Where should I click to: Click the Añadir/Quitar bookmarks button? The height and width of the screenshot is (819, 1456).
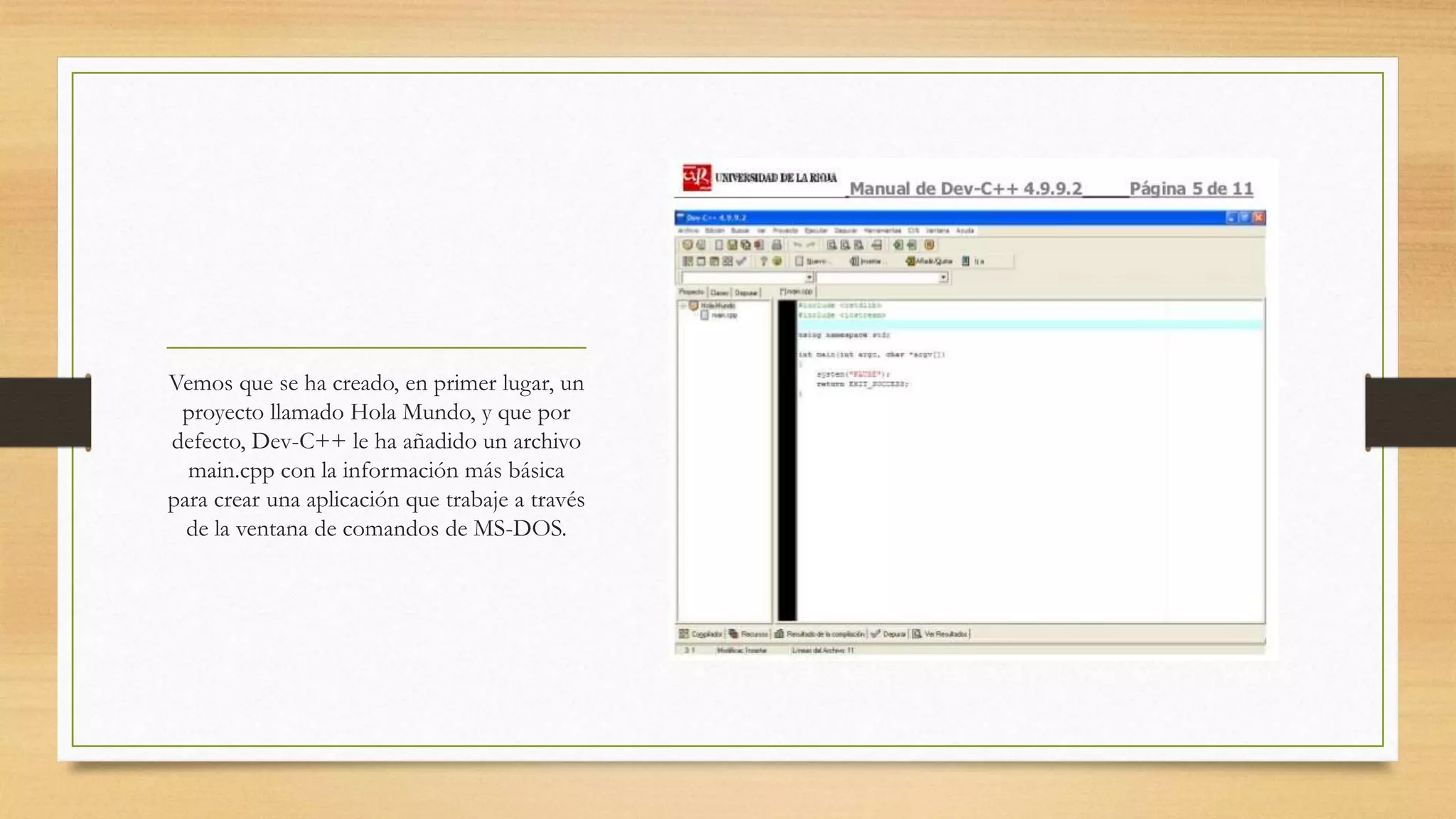tap(929, 261)
